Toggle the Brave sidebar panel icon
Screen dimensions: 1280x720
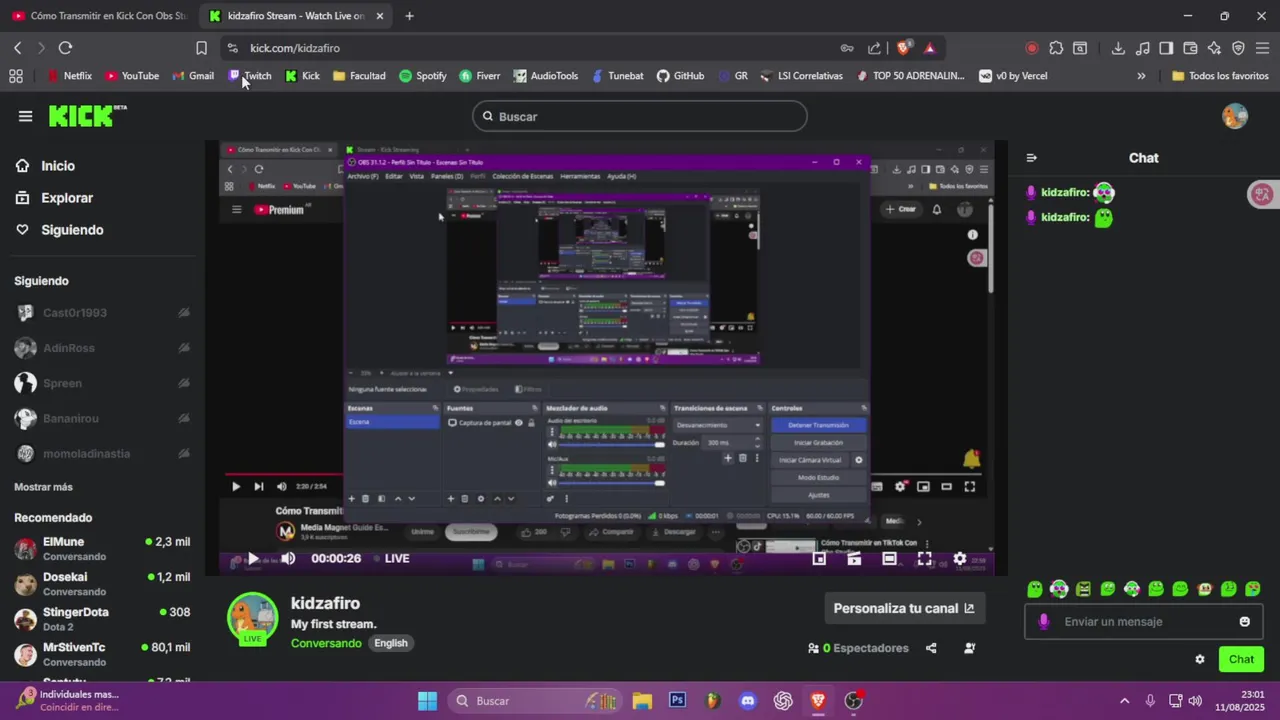click(1166, 48)
